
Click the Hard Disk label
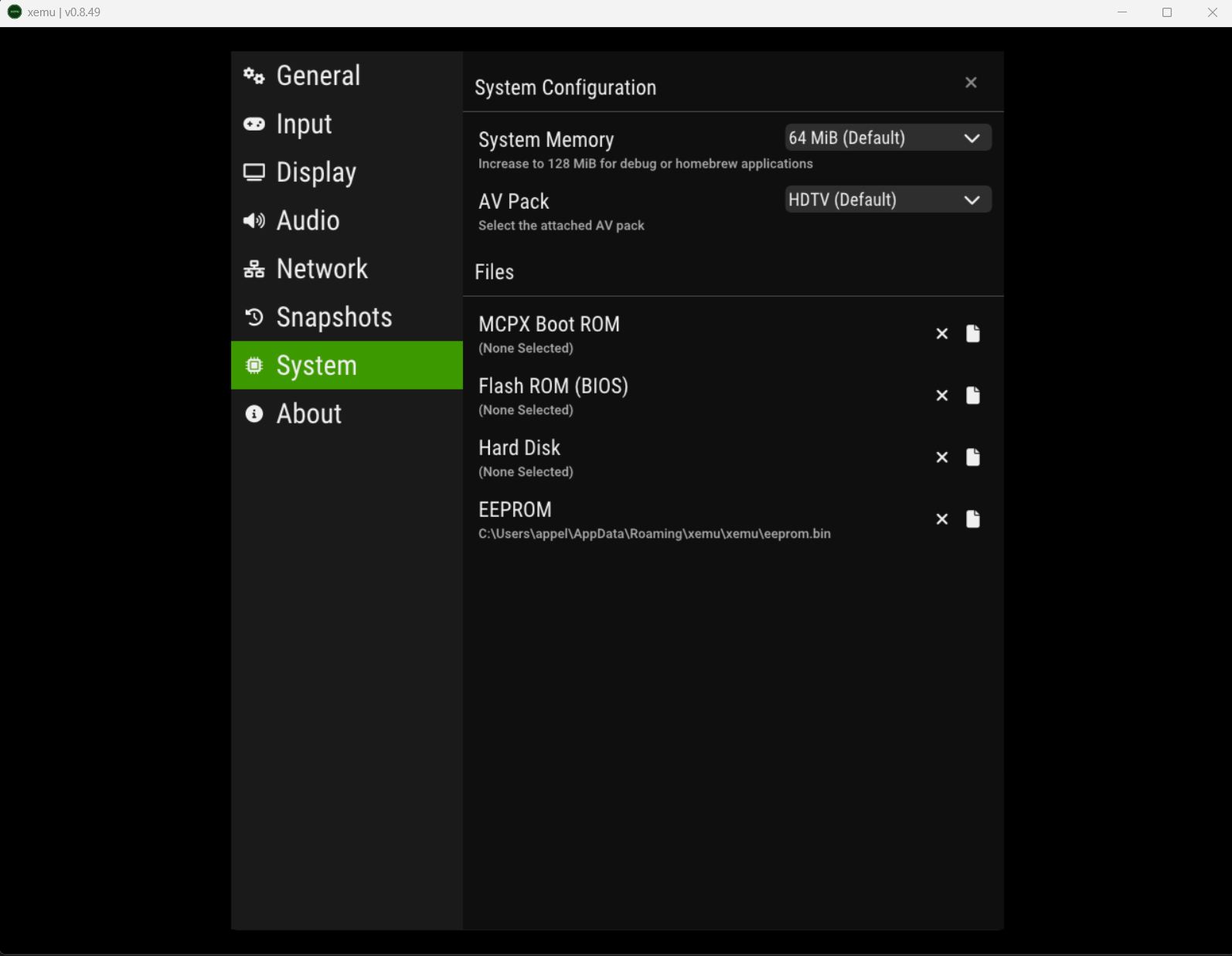click(519, 447)
